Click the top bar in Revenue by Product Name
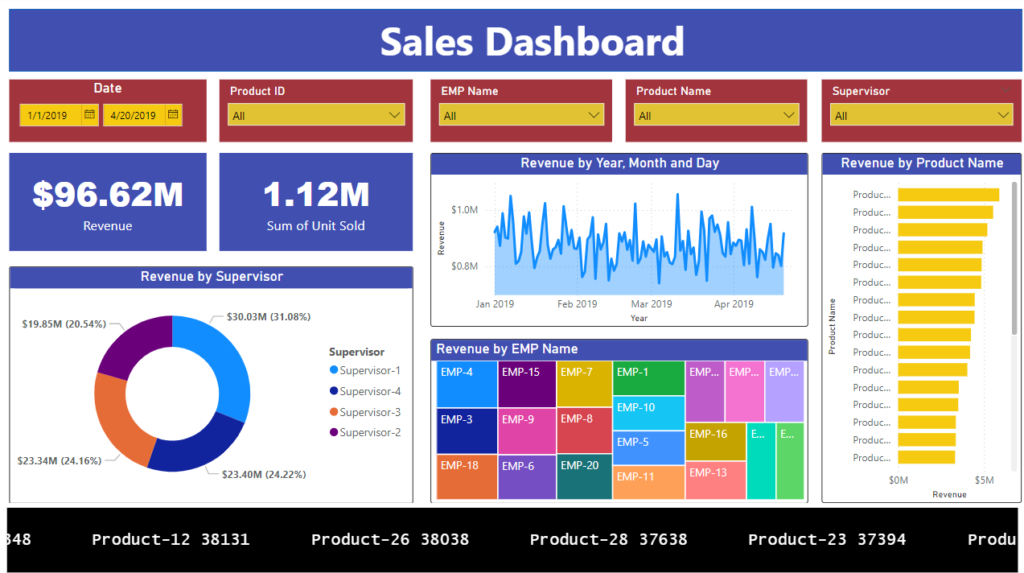 pos(947,195)
